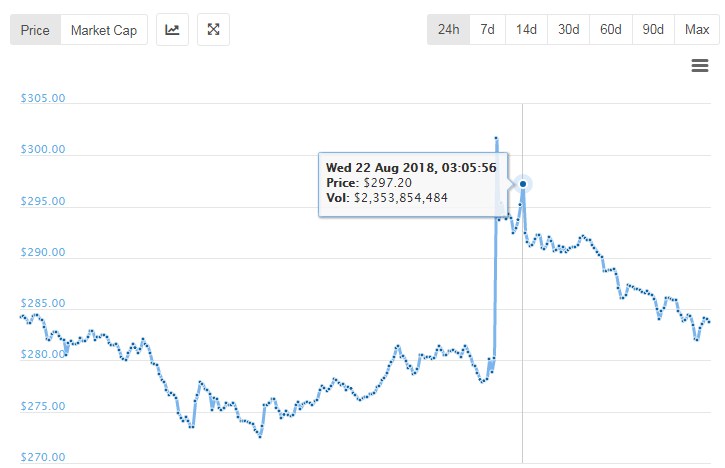Click the peak data point above $300
The image size is (725, 468).
tap(496, 138)
